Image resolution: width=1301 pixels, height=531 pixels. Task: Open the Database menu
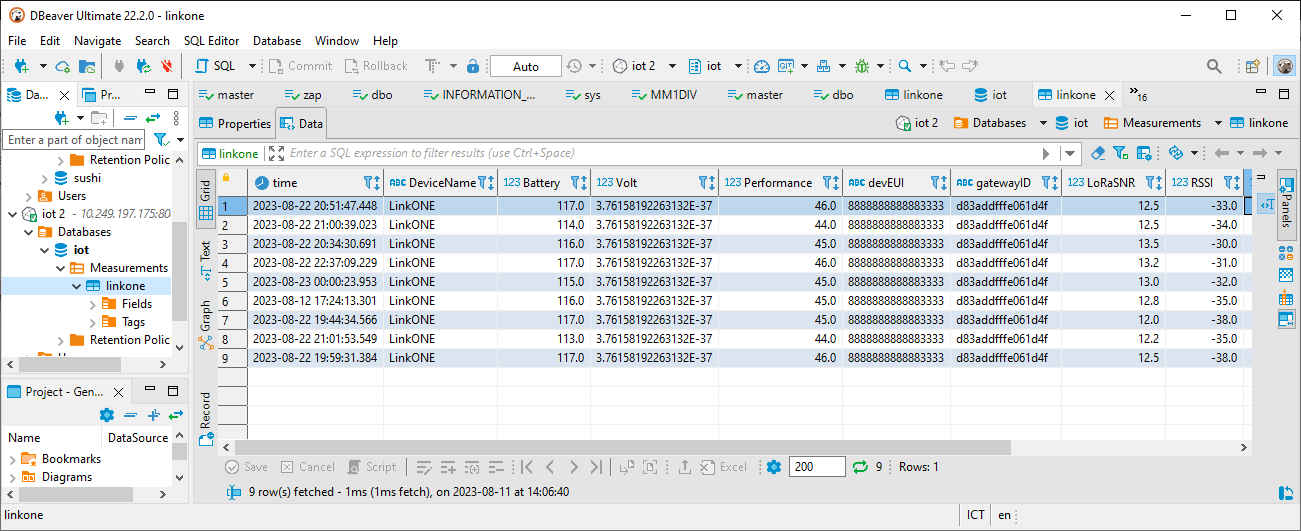pyautogui.click(x=277, y=41)
